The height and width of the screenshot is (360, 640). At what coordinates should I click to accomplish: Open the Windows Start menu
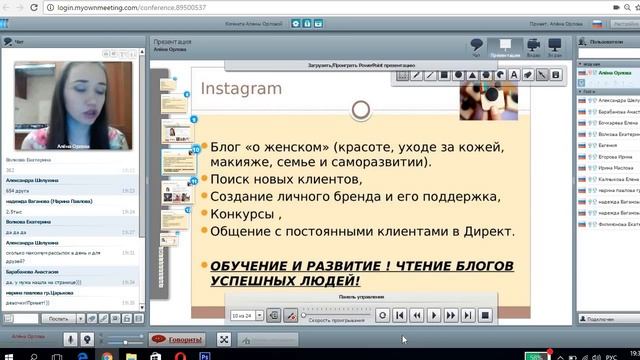point(8,356)
